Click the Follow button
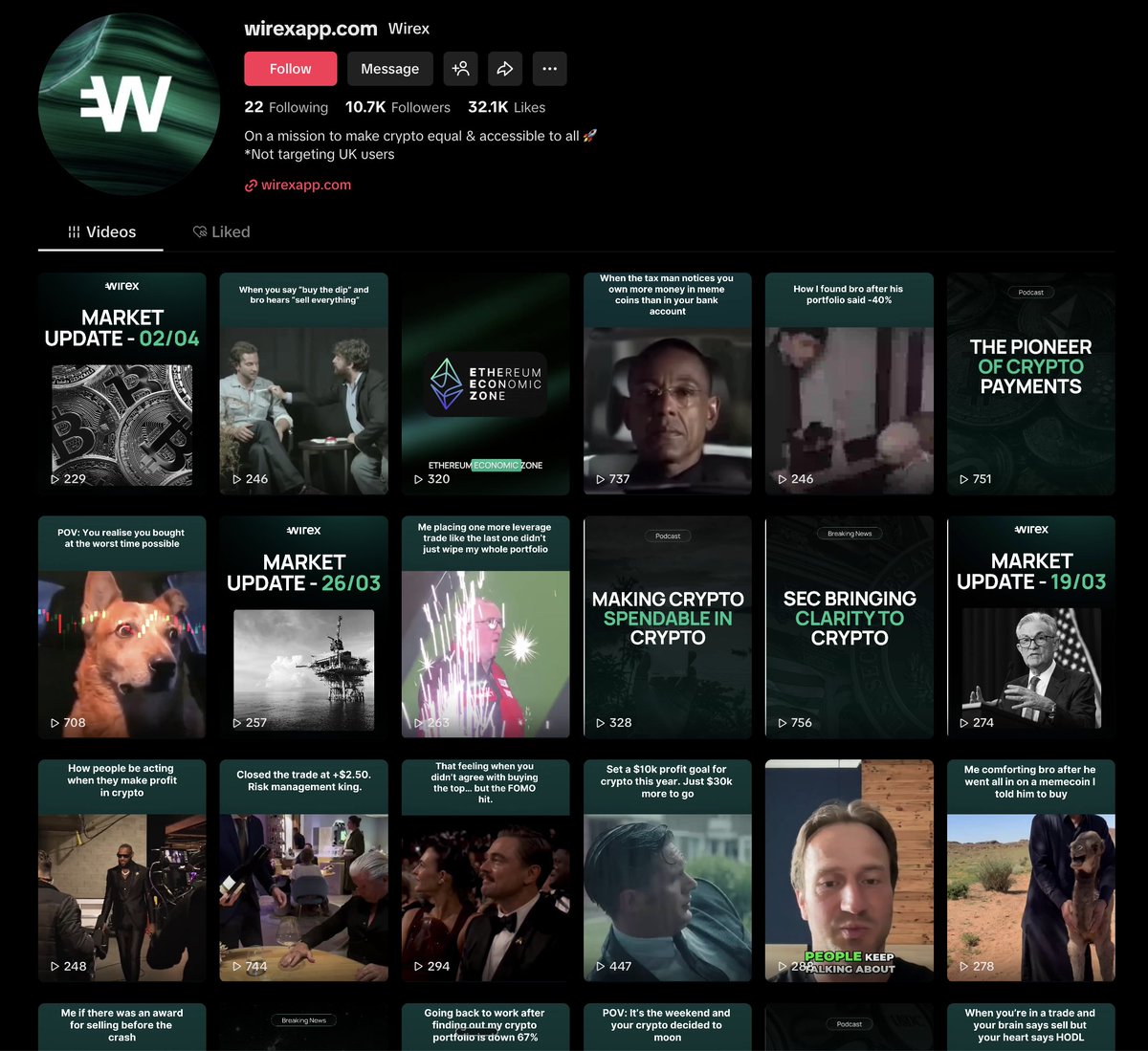The image size is (1148, 1051). click(290, 69)
